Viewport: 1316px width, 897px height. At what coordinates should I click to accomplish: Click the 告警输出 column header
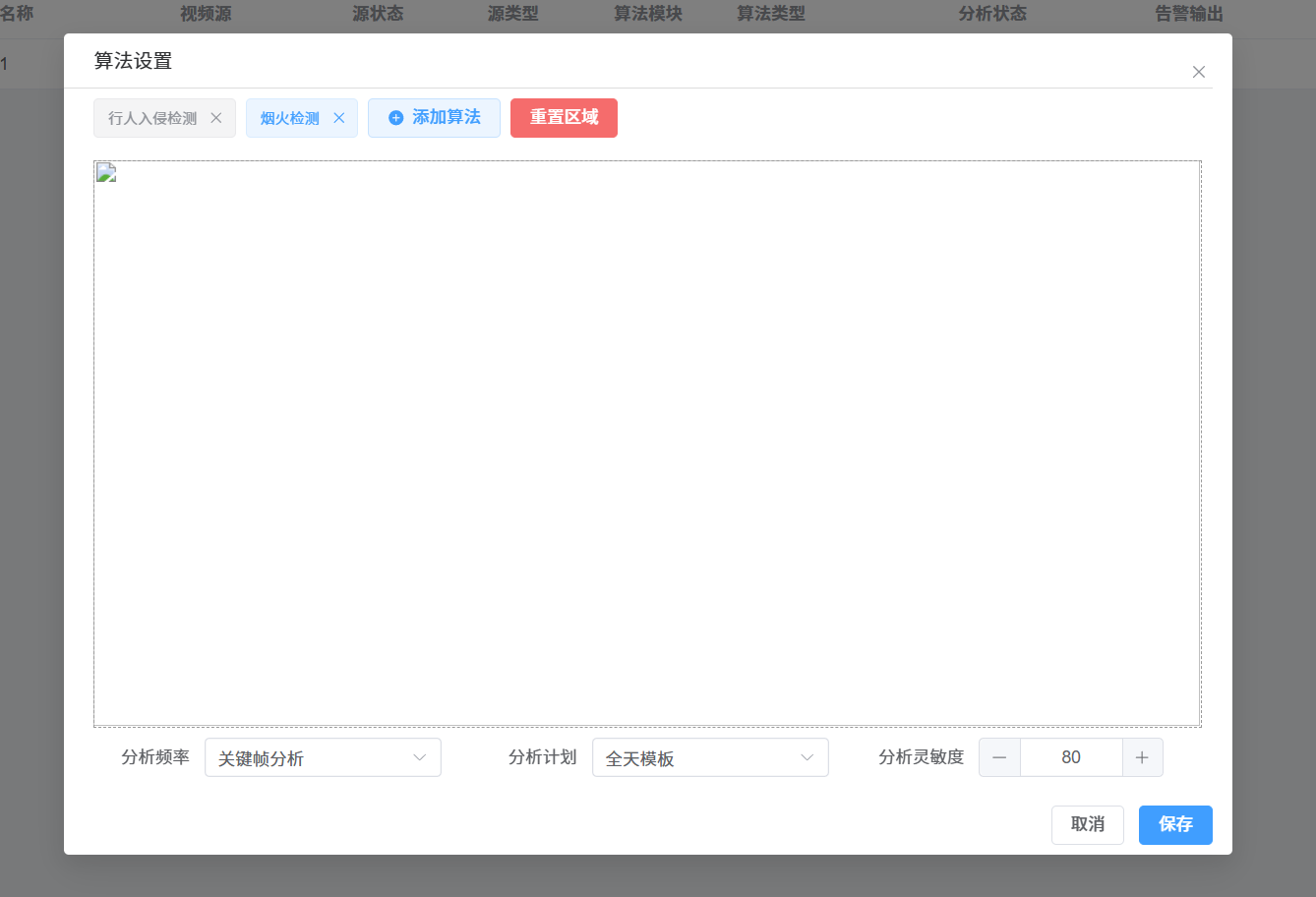tap(1188, 14)
